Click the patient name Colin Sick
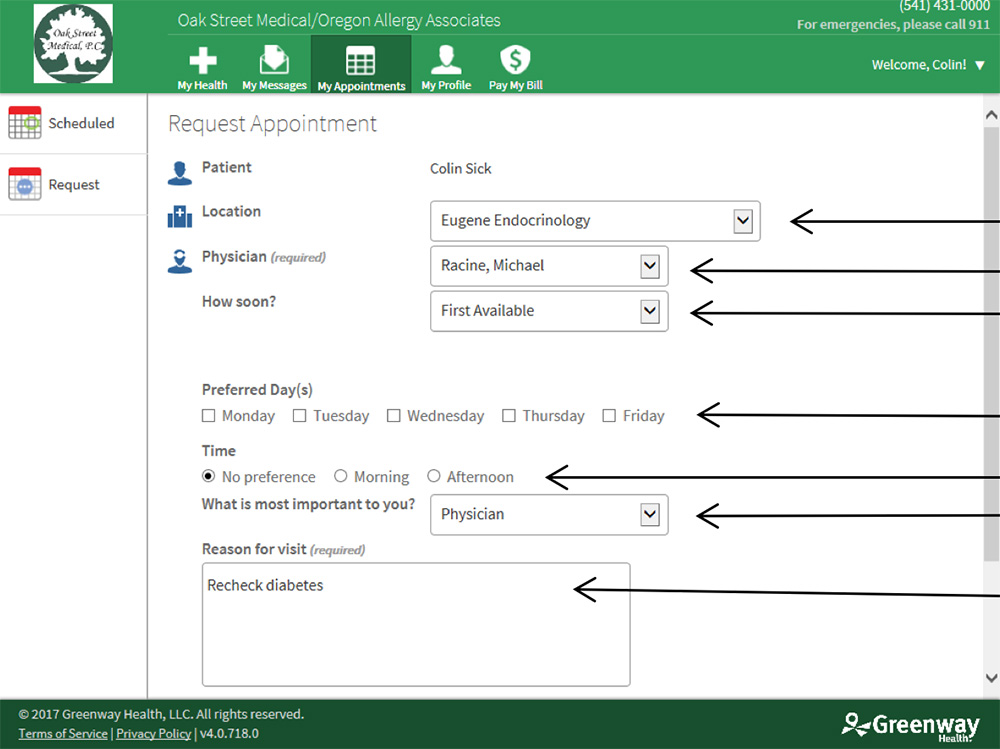 [x=460, y=168]
